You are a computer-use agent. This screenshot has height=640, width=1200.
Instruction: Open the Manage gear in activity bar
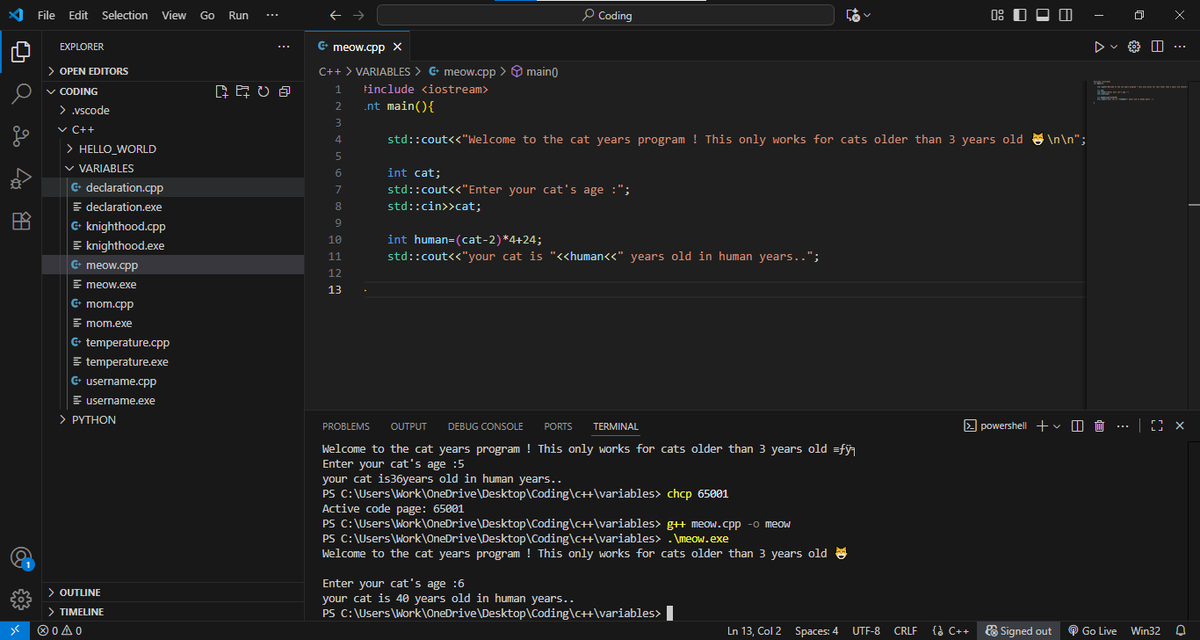(x=21, y=600)
